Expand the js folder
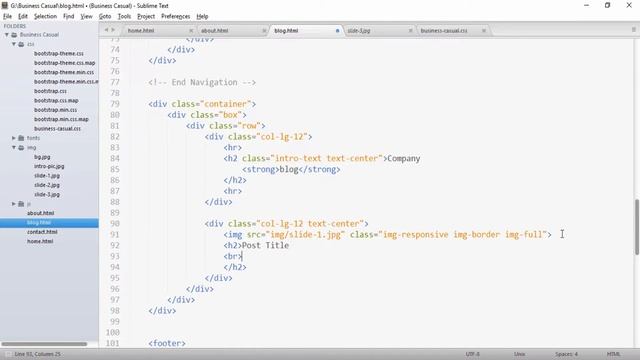The height and width of the screenshot is (360, 640). [x=13, y=204]
